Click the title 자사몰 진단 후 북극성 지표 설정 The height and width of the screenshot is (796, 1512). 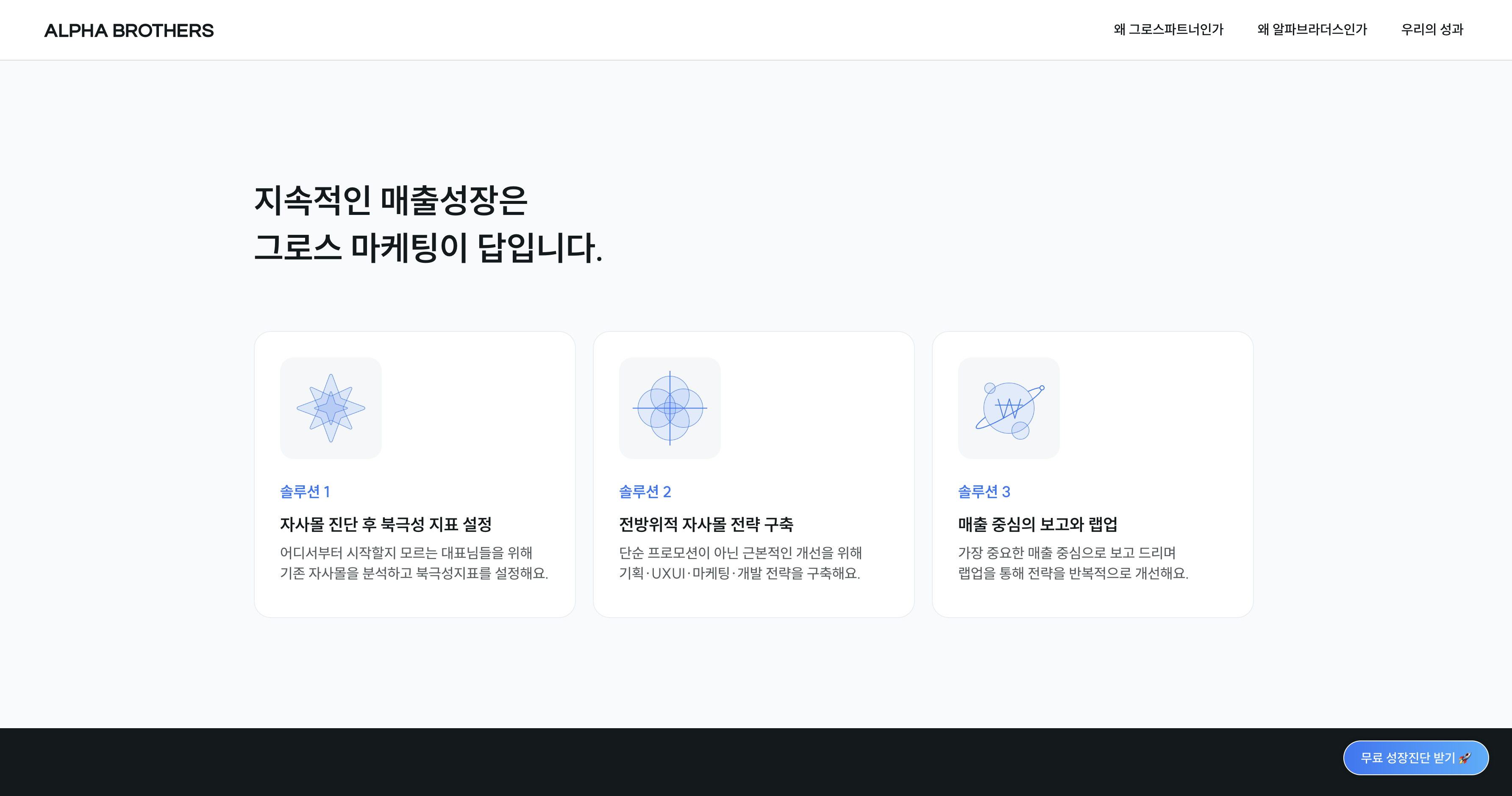click(386, 524)
